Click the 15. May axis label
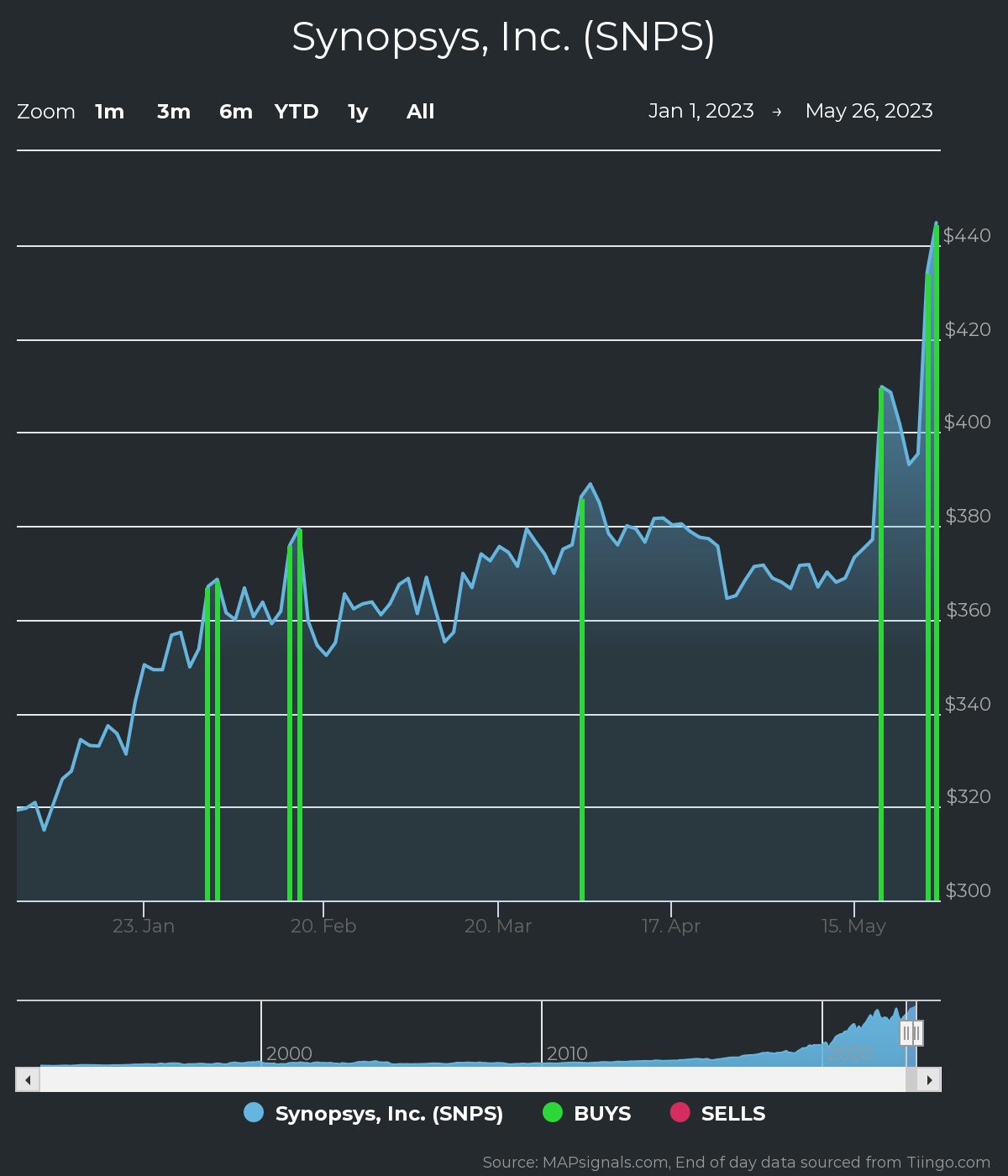This screenshot has width=1008, height=1176. pyautogui.click(x=853, y=926)
